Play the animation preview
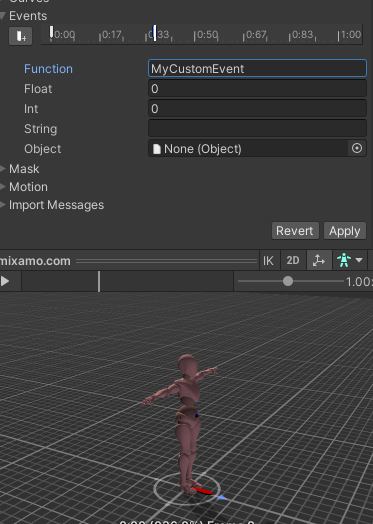 pos(5,281)
